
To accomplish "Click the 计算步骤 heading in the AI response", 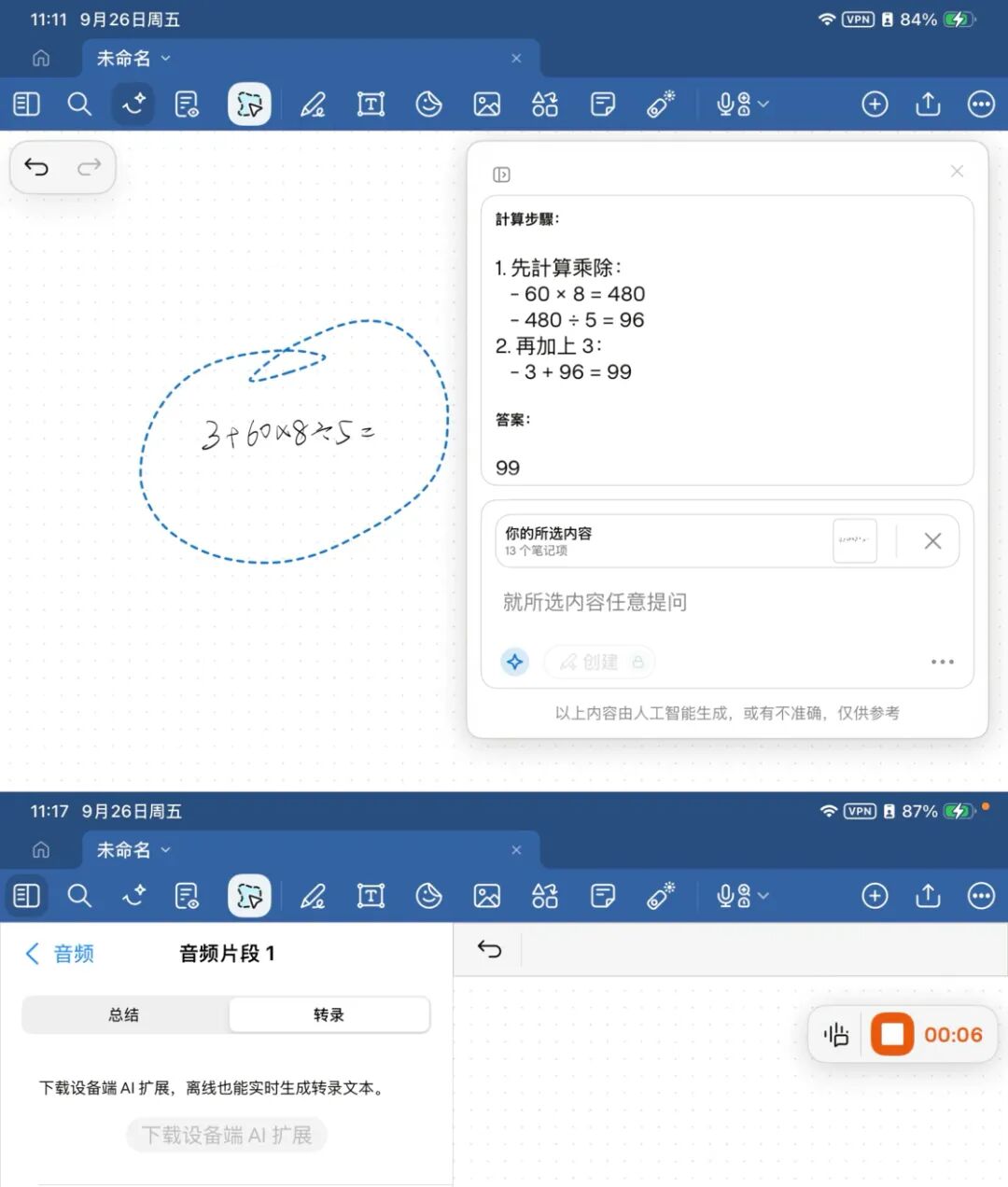I will (x=527, y=219).
